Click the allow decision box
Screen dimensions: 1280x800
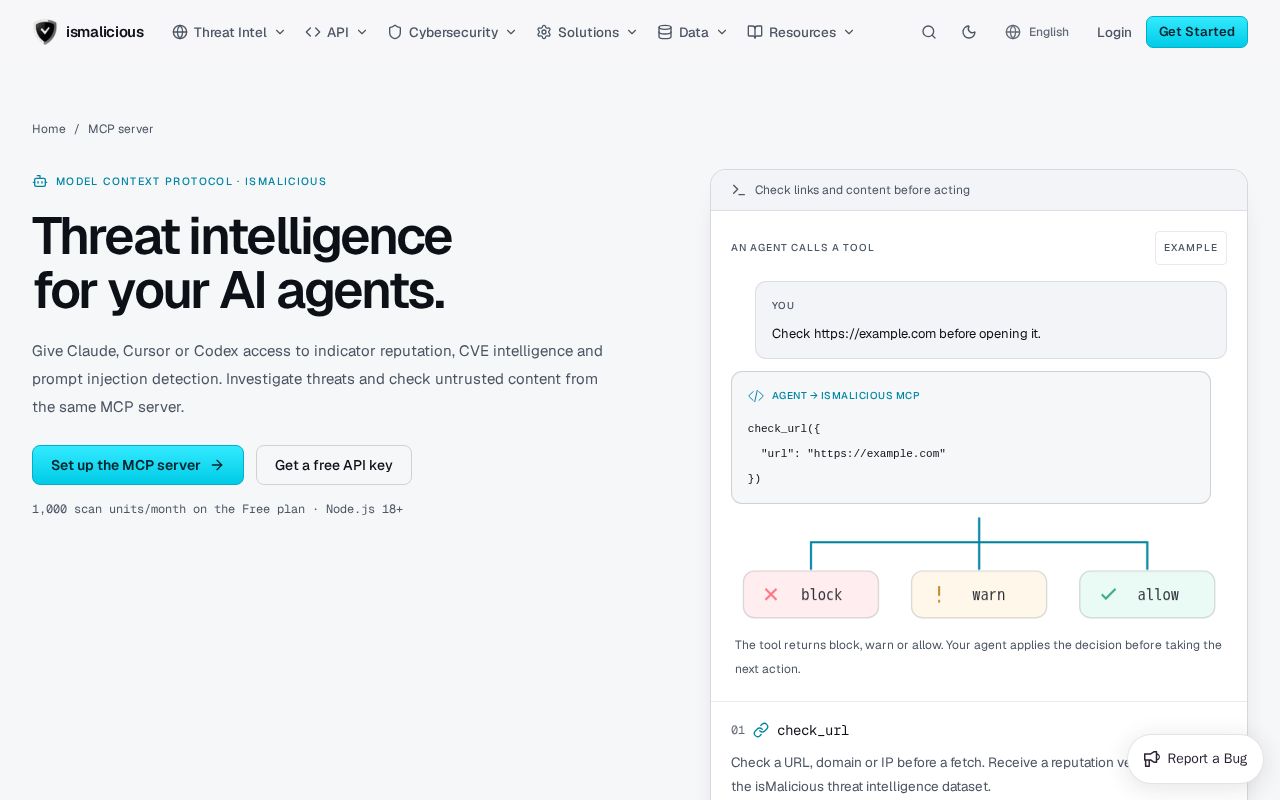tap(1147, 595)
